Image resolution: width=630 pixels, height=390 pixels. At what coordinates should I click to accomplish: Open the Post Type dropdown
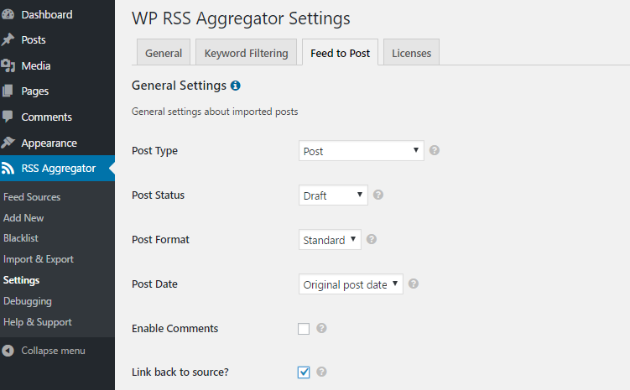click(x=361, y=151)
